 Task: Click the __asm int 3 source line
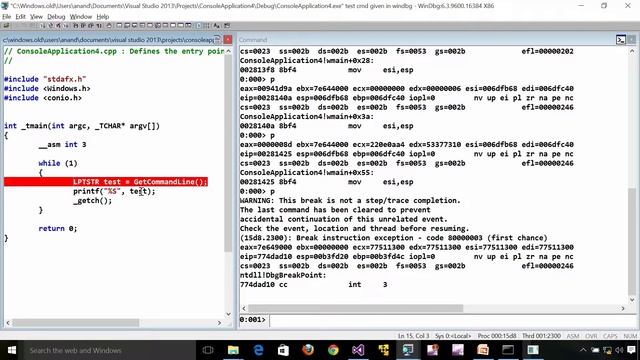(62, 144)
